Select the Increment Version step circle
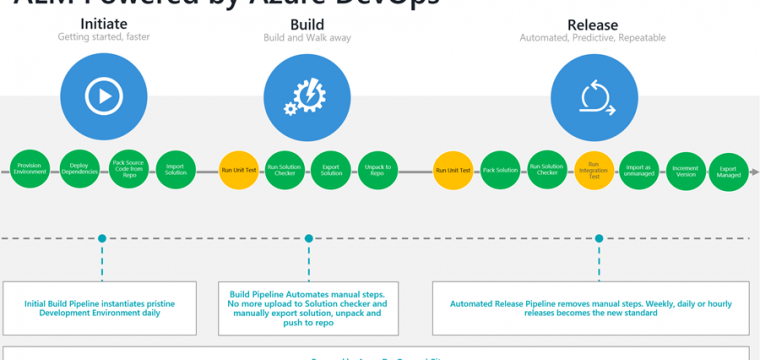Image resolution: width=760 pixels, height=360 pixels. coord(685,171)
